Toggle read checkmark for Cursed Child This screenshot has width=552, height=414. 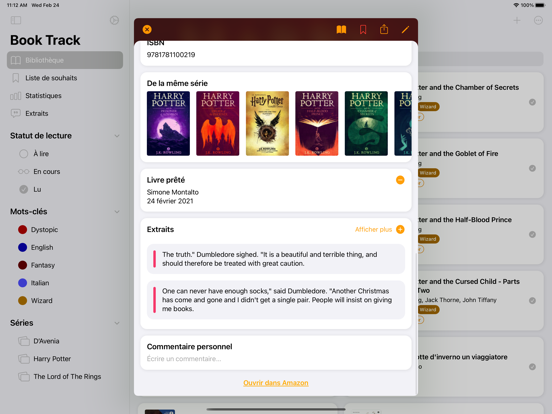(532, 301)
